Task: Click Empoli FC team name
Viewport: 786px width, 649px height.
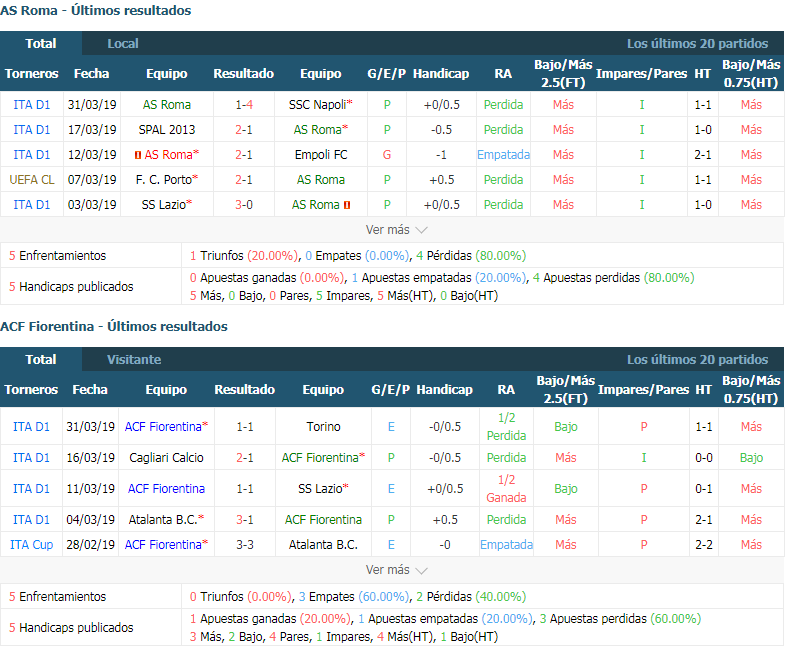Action: [x=321, y=155]
